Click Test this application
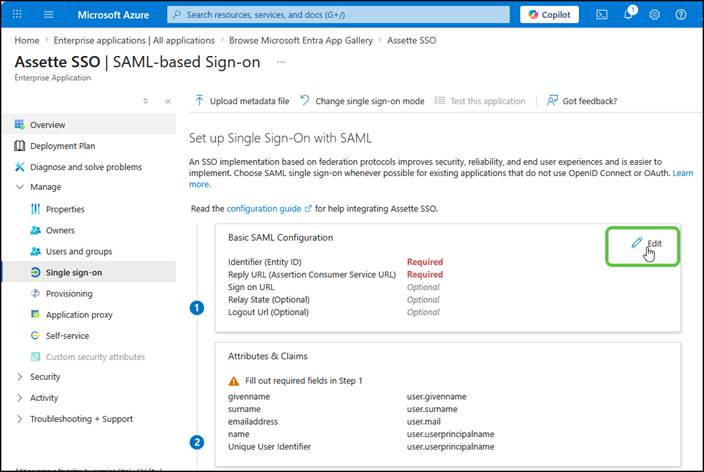 coord(480,101)
